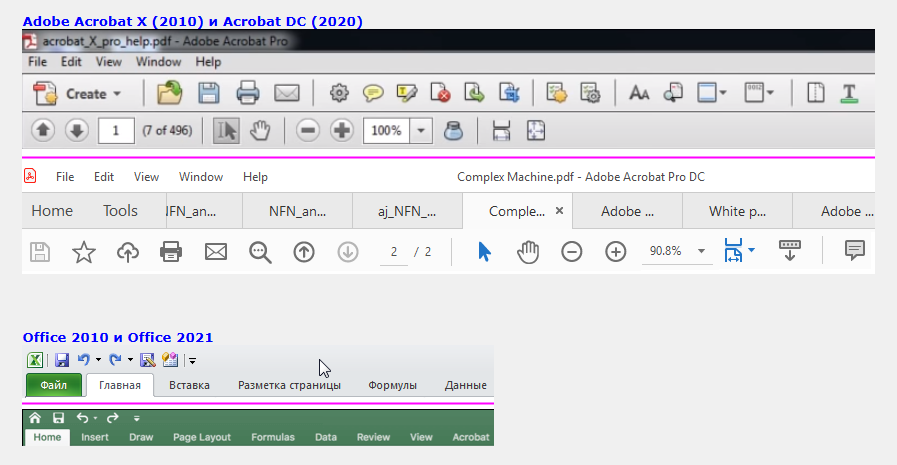Click page number field showing 2 in Acrobat DC
Image resolution: width=897 pixels, height=465 pixels.
pos(394,252)
